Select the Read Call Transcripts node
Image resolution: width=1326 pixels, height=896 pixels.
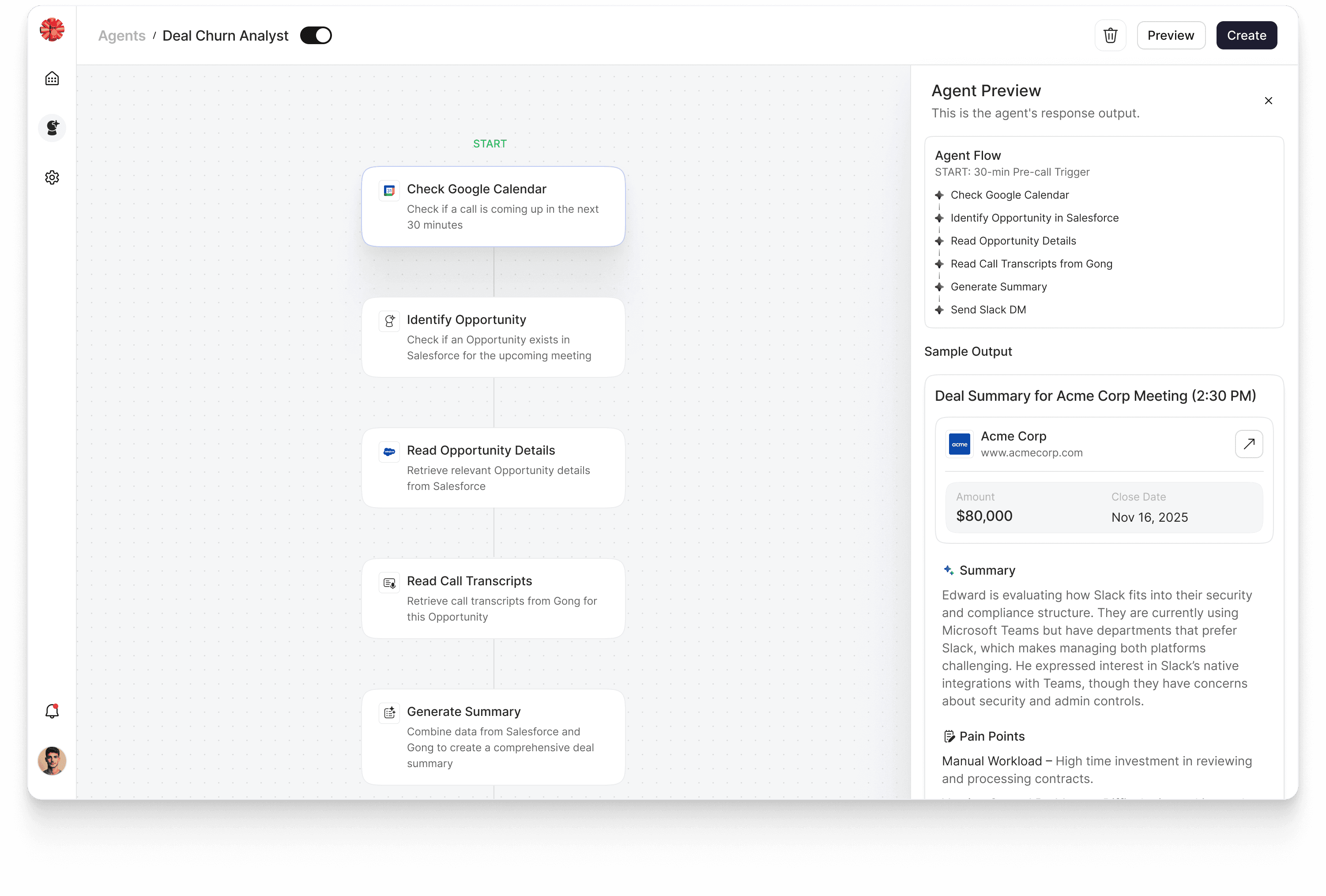pyautogui.click(x=493, y=598)
